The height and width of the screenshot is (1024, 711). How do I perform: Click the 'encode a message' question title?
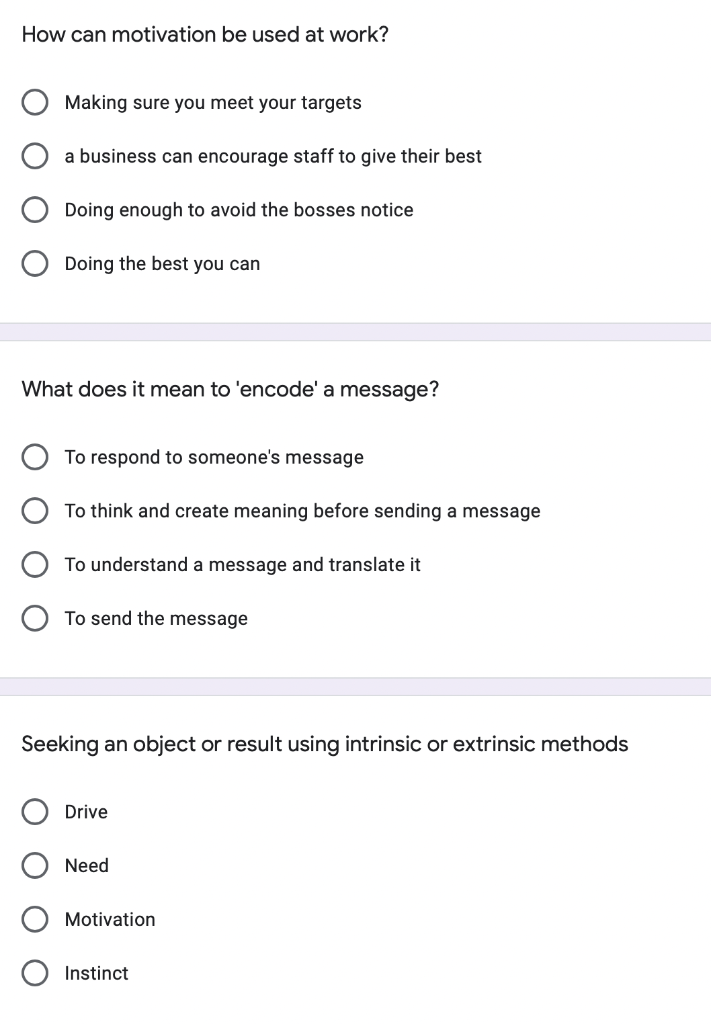pos(230,389)
